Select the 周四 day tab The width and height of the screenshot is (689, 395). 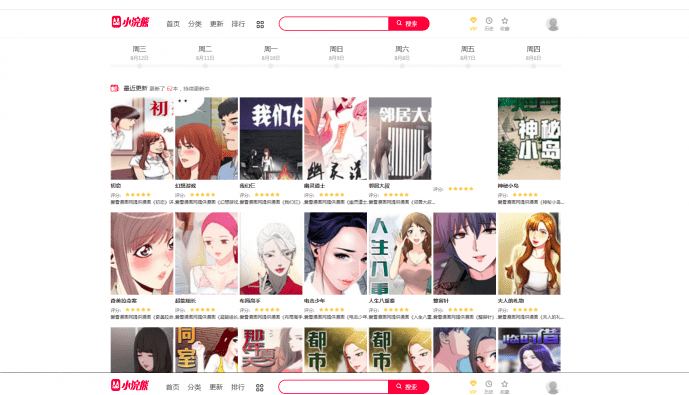533,53
